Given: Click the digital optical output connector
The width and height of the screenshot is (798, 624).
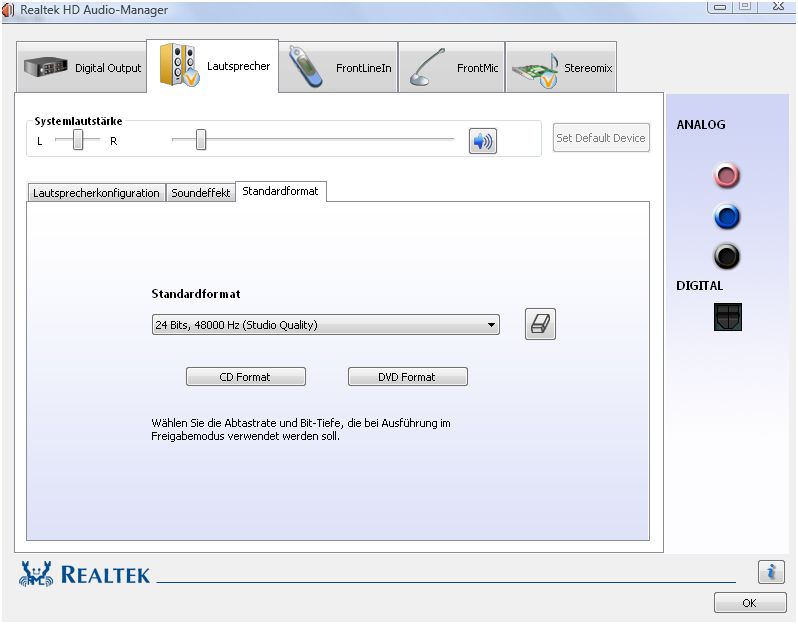Looking at the screenshot, I should coord(728,317).
